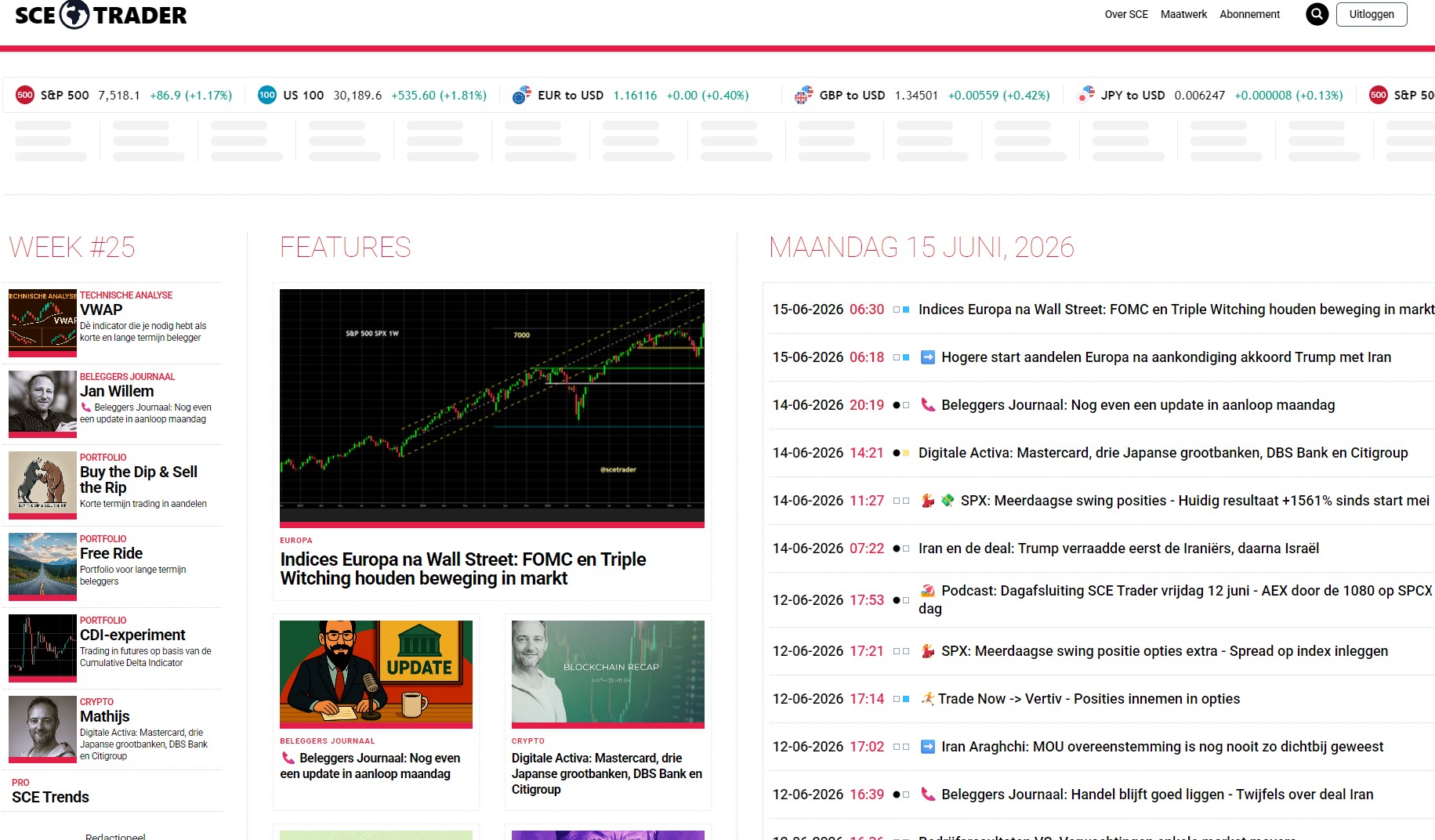Open the search icon in the header
The width and height of the screenshot is (1435, 840).
(1317, 14)
